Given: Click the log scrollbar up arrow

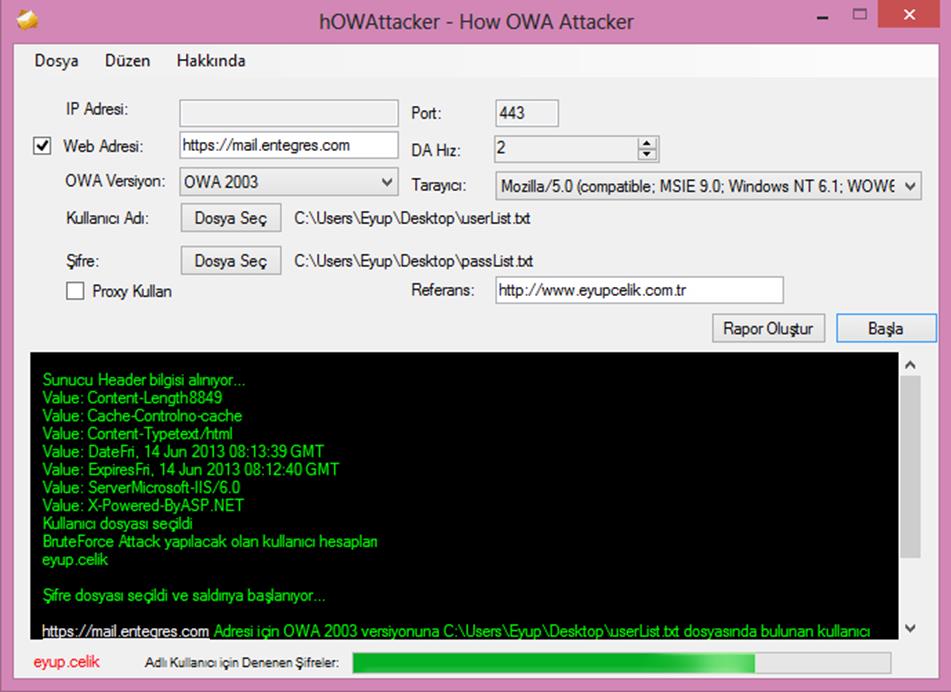Looking at the screenshot, I should coord(910,364).
